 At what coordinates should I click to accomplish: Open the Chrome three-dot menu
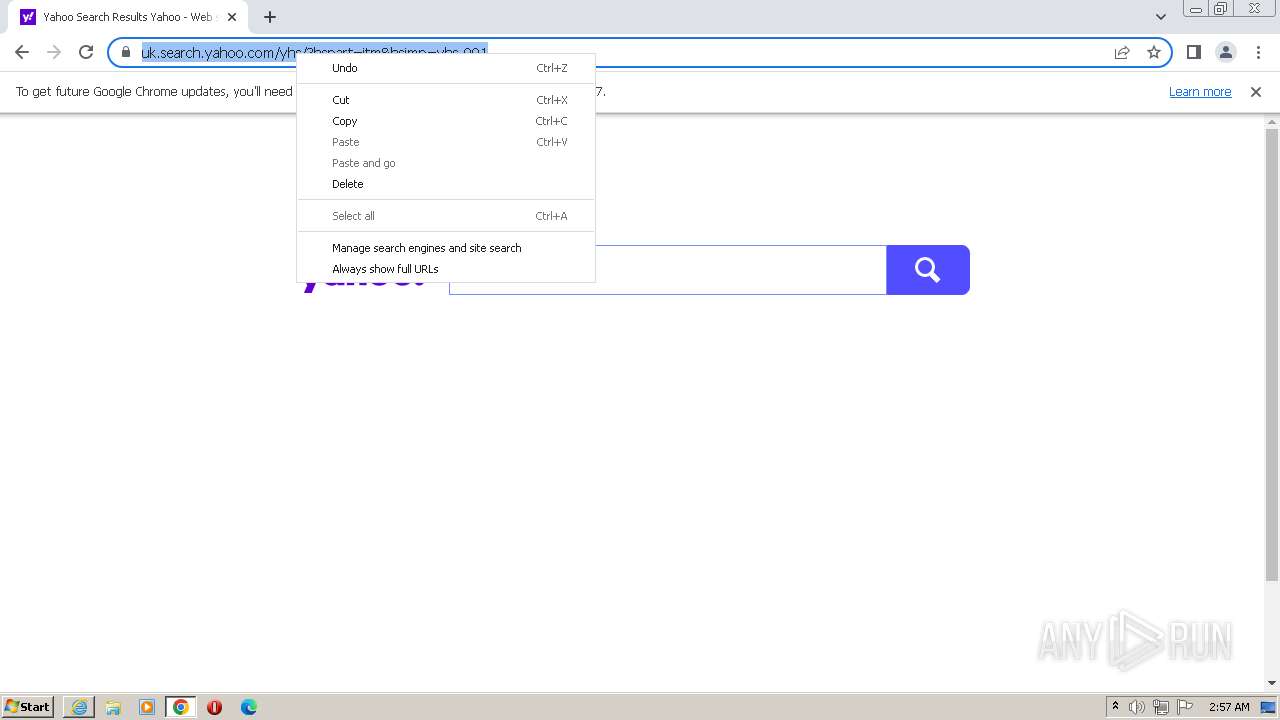click(1257, 52)
